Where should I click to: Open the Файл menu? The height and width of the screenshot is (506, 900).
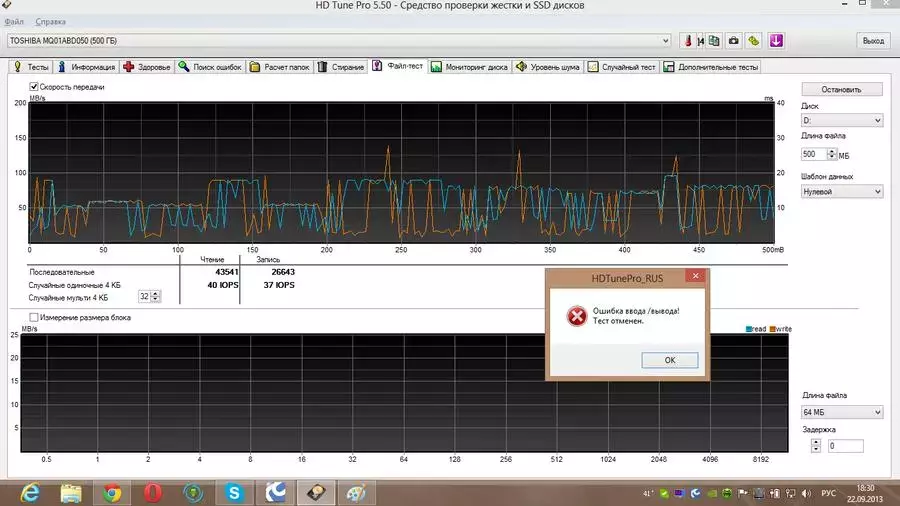click(x=14, y=22)
